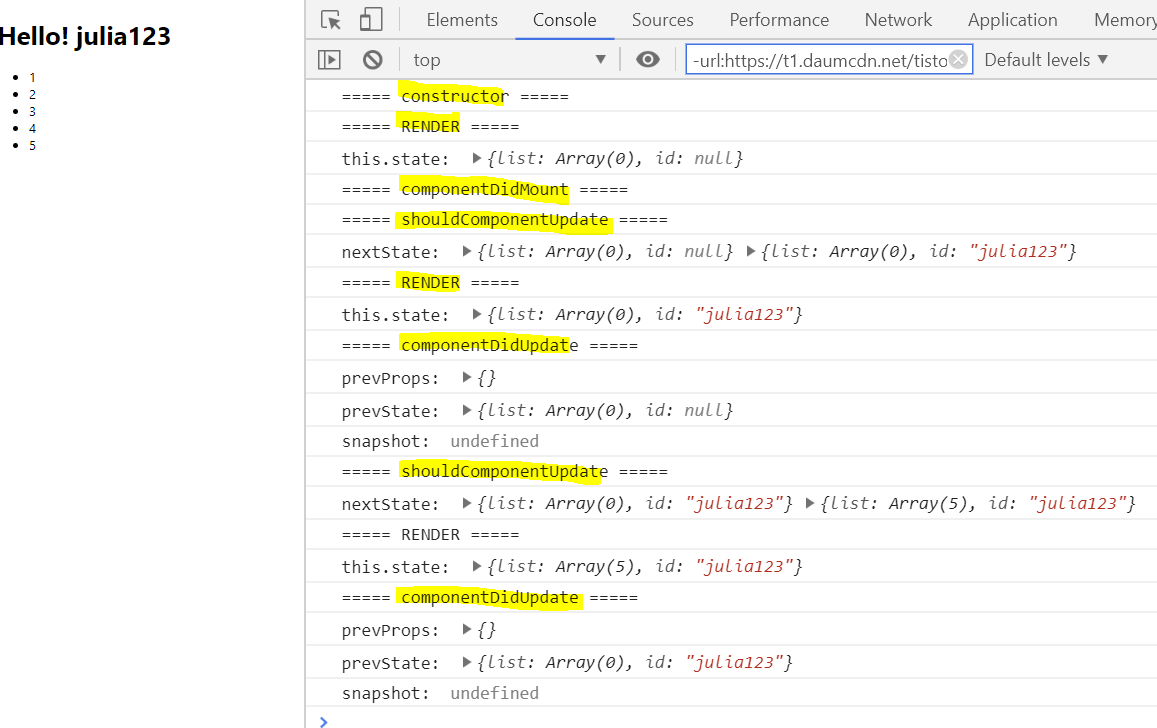
Task: Clear the console with the ban icon
Action: point(373,60)
